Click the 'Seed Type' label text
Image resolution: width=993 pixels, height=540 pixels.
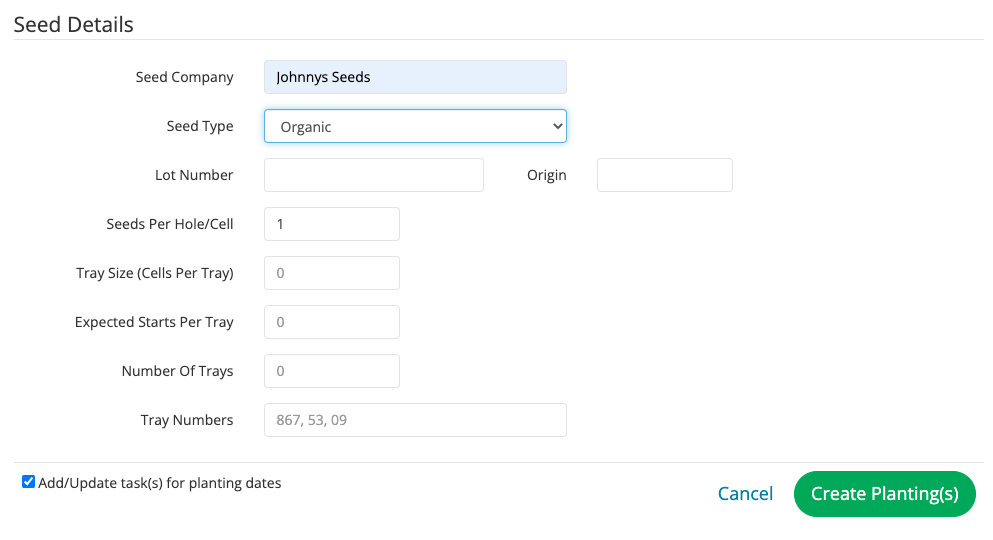click(200, 126)
